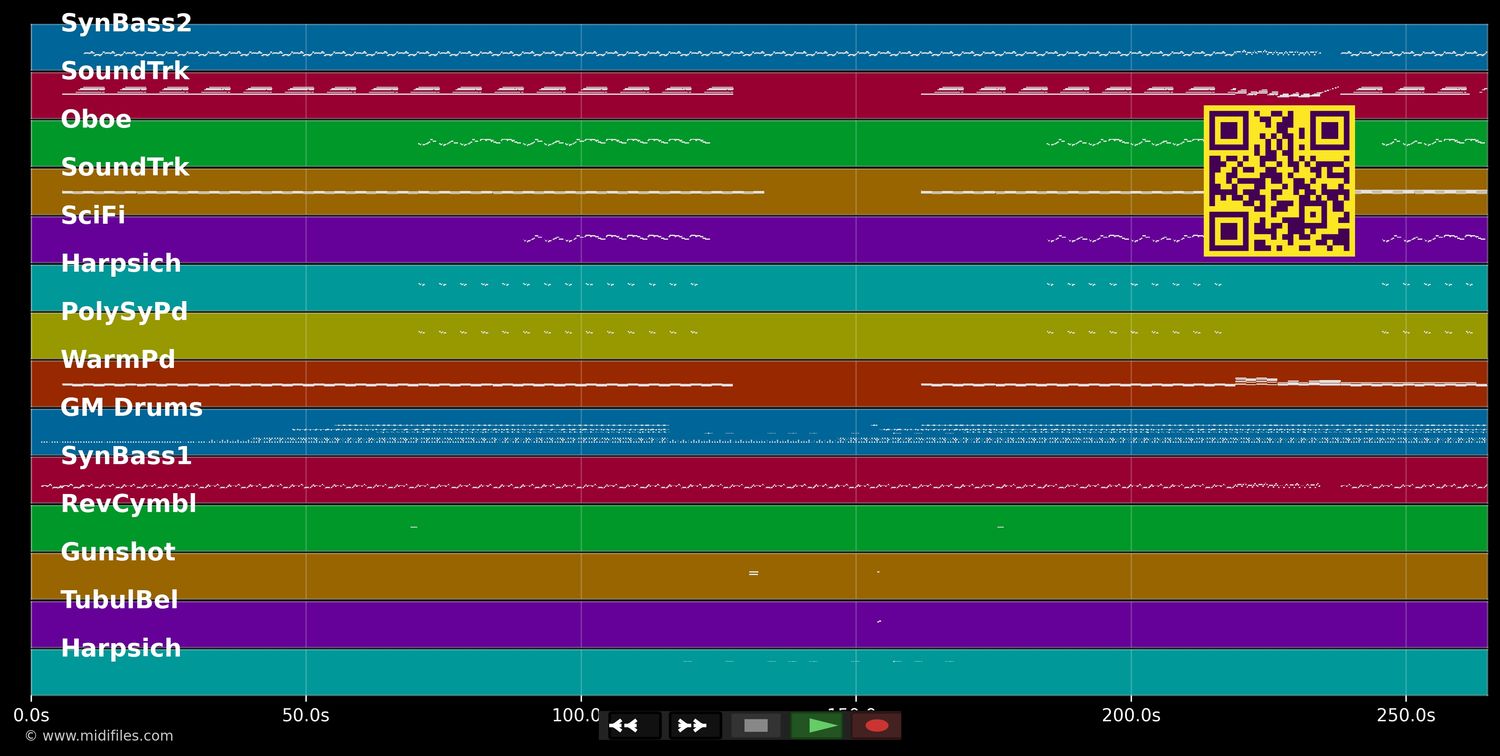Click the 50.0s time axis marker
Screen dimensions: 1500x756
click(x=306, y=715)
